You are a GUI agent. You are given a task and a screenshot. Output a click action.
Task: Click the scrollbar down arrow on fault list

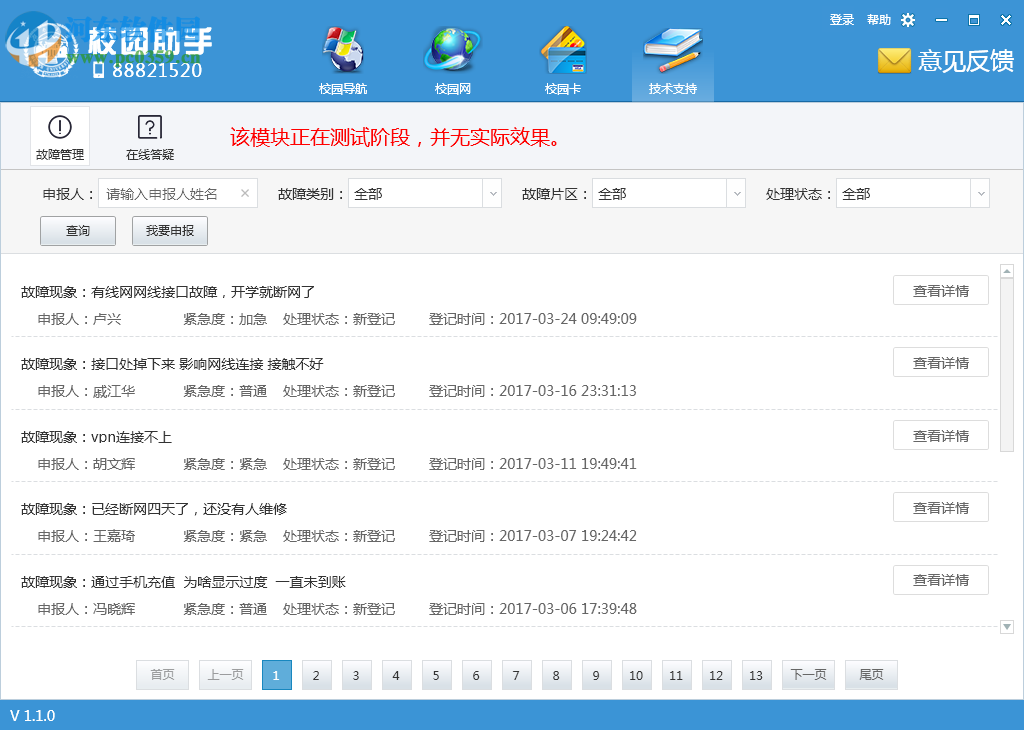click(1007, 627)
